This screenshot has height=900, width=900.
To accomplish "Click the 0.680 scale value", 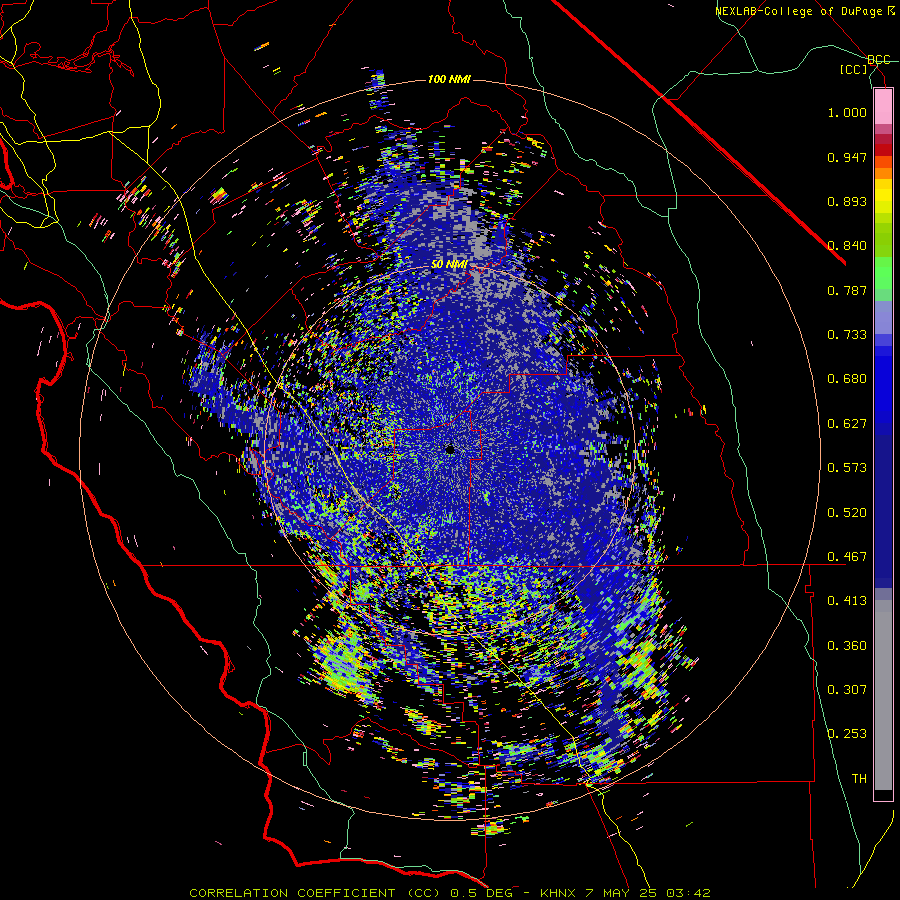I will 847,379.
